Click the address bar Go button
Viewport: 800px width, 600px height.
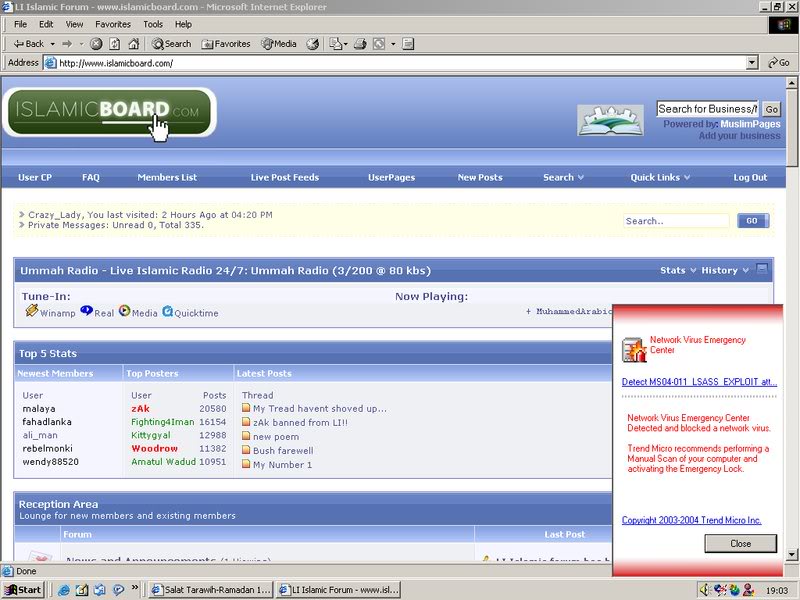(x=779, y=63)
